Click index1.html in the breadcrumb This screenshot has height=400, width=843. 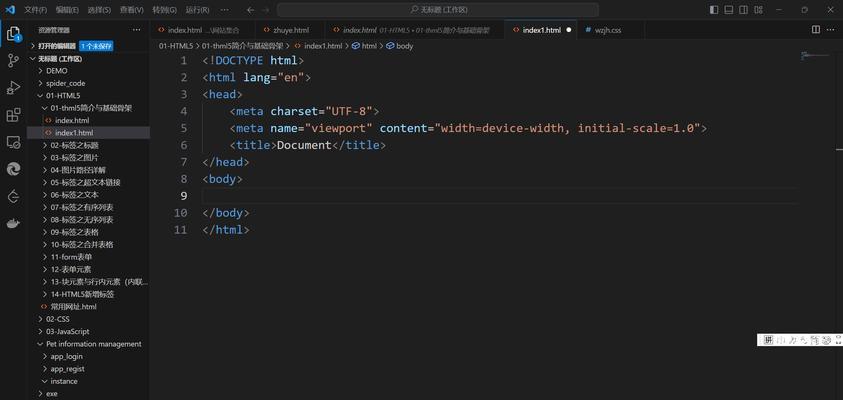point(318,46)
